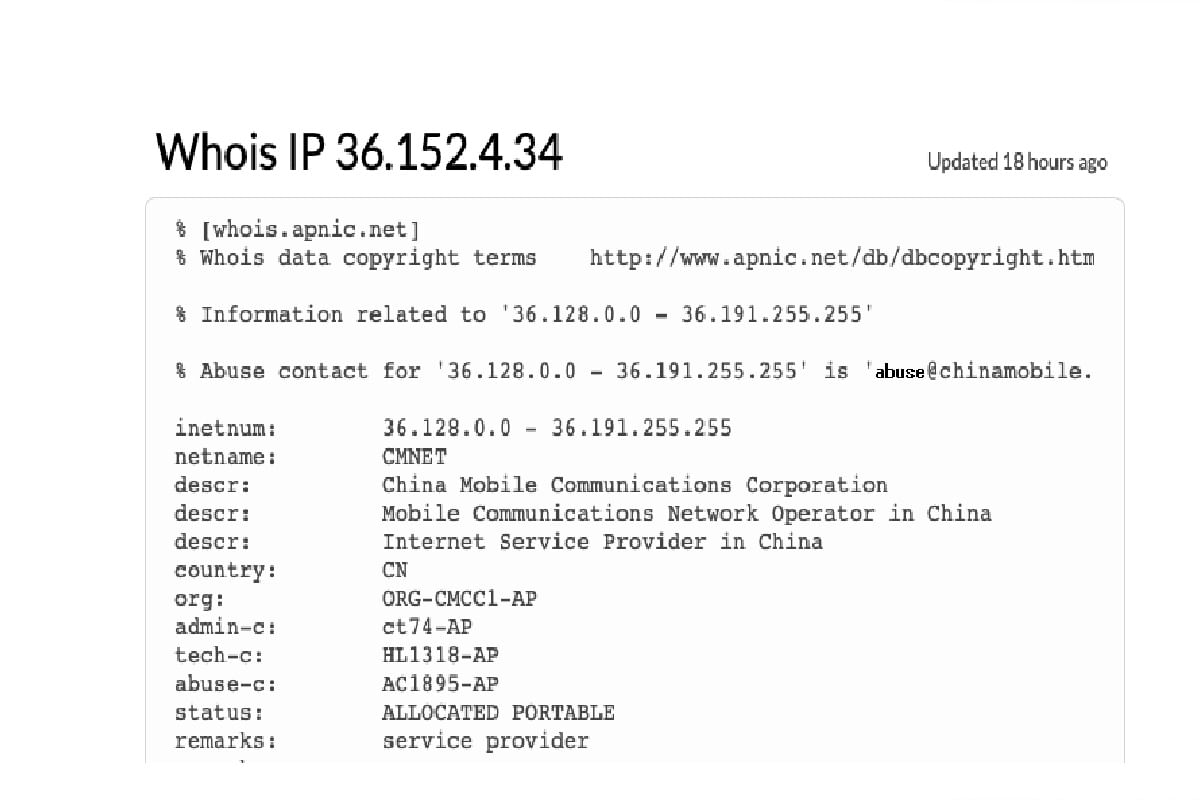Click the service provider remarks value
1200x800 pixels.
[x=485, y=741]
